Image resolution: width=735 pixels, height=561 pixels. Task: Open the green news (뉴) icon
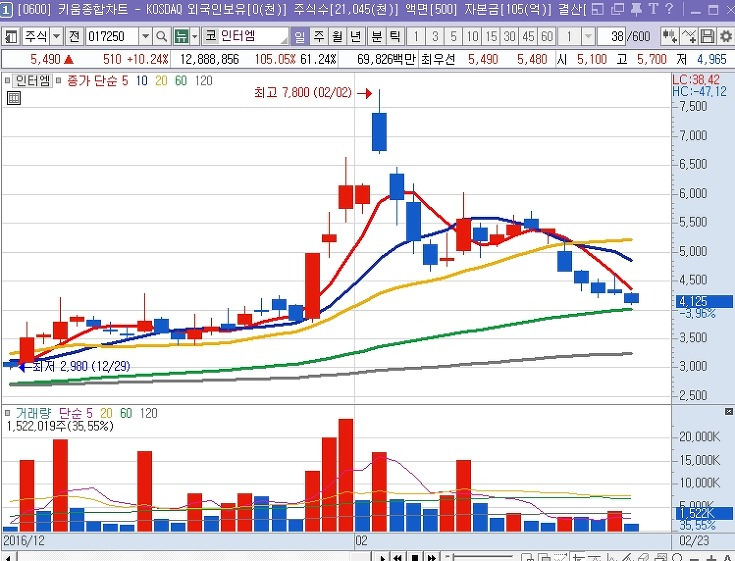[181, 36]
